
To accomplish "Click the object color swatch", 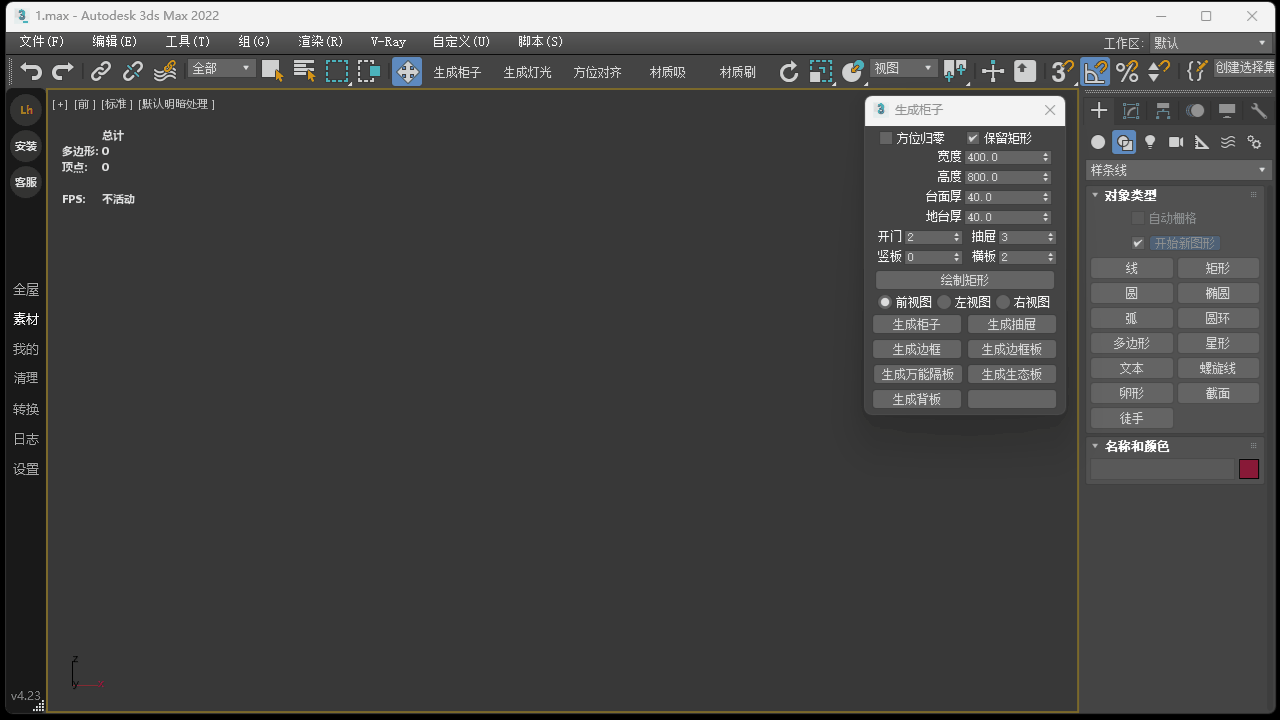I will click(x=1249, y=469).
